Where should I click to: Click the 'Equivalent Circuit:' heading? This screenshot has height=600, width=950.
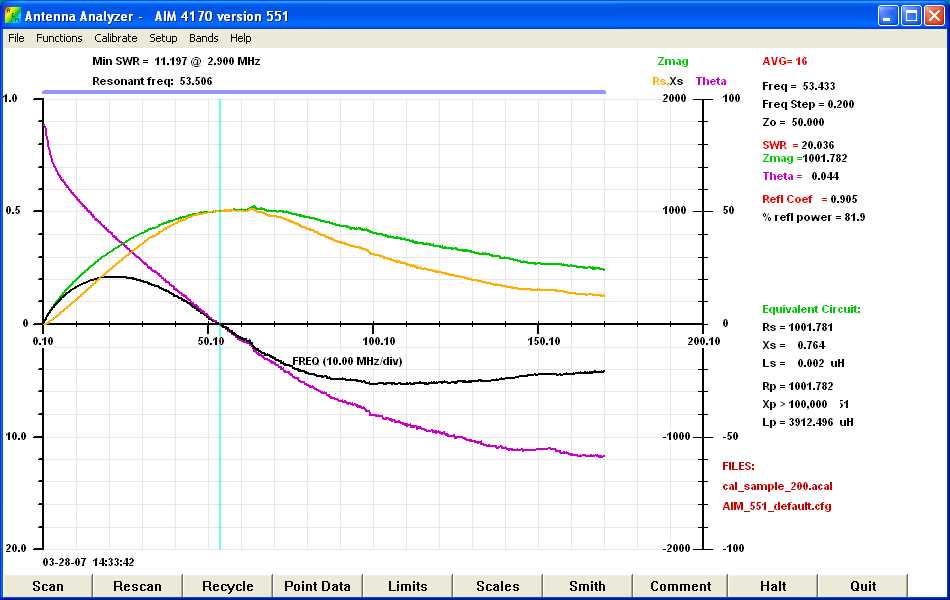click(x=811, y=309)
